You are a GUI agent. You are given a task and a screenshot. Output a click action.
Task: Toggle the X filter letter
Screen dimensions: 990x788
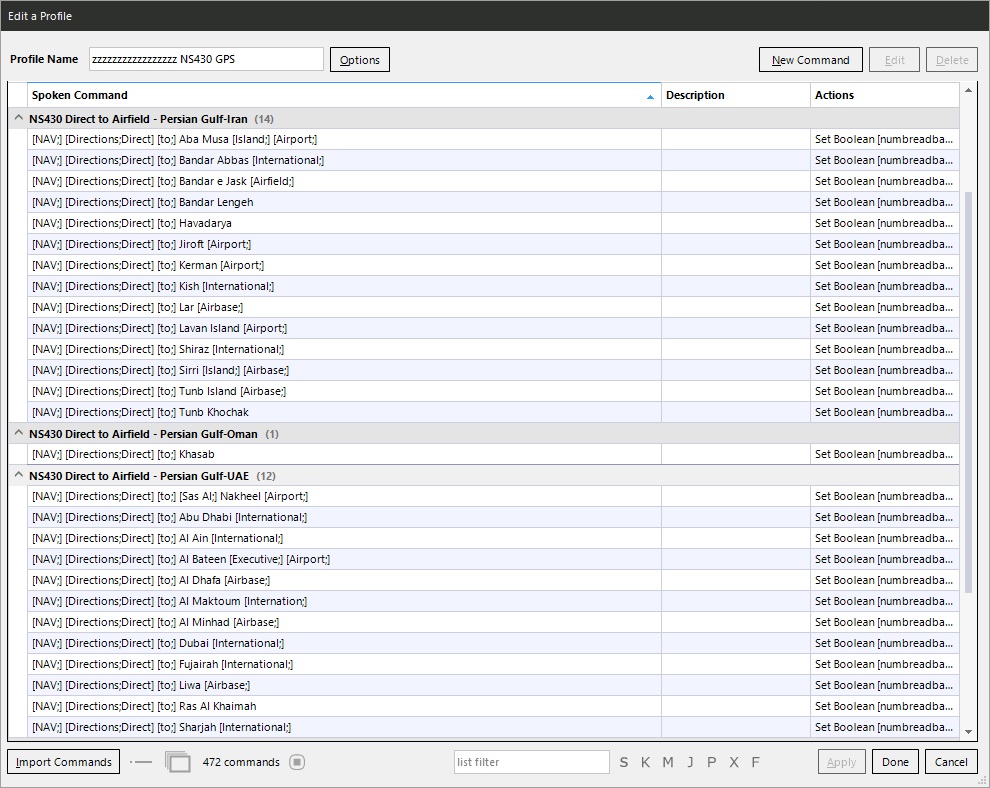tap(734, 762)
